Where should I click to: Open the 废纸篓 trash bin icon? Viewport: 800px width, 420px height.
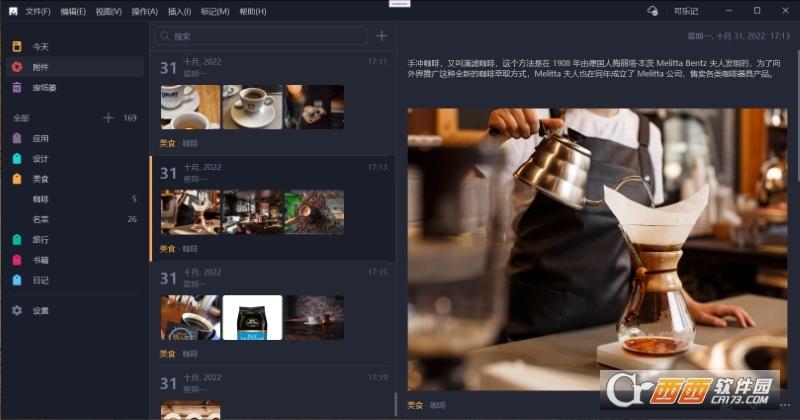(17, 87)
